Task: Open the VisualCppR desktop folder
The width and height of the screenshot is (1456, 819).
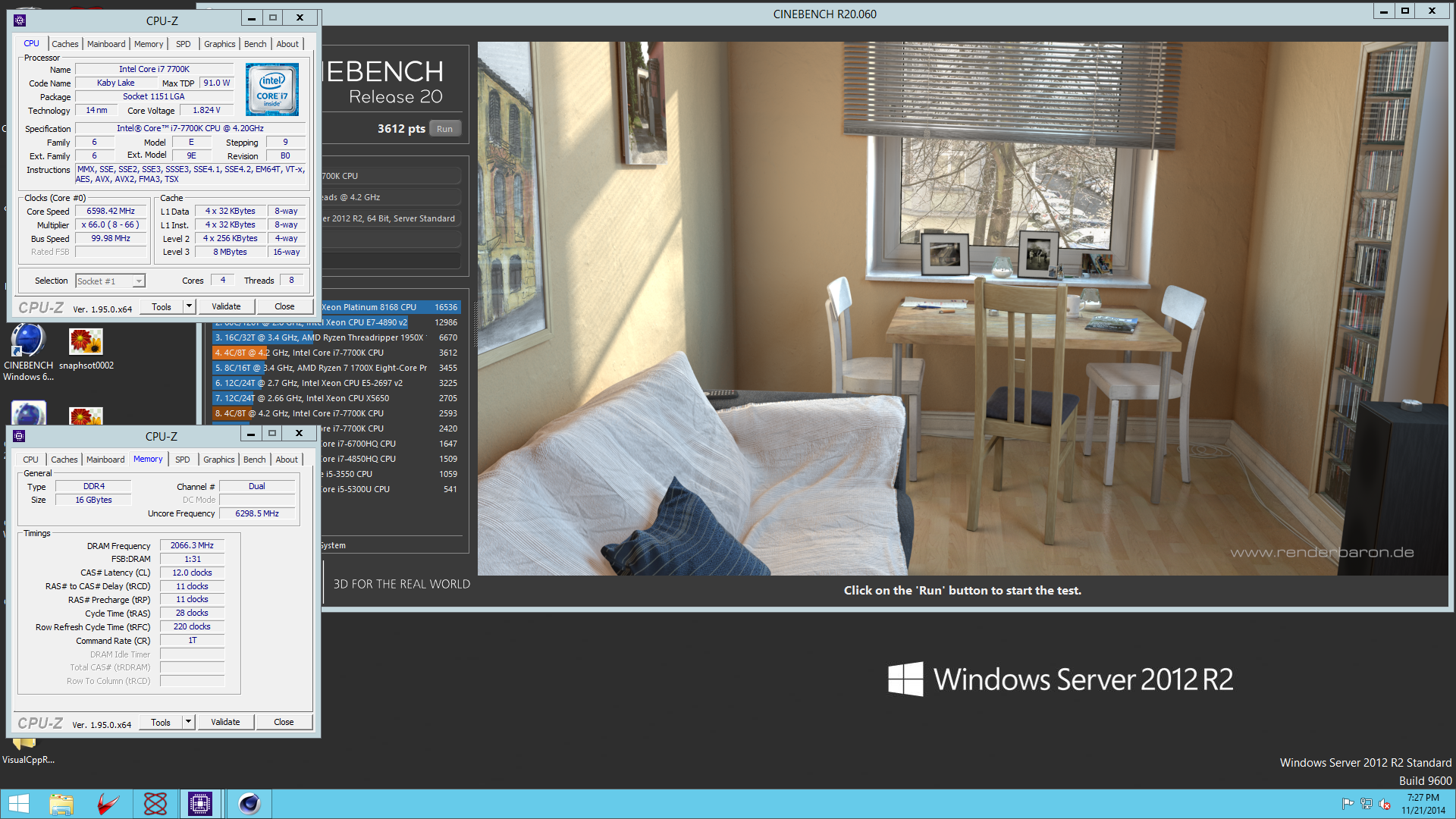Action: tap(28, 751)
